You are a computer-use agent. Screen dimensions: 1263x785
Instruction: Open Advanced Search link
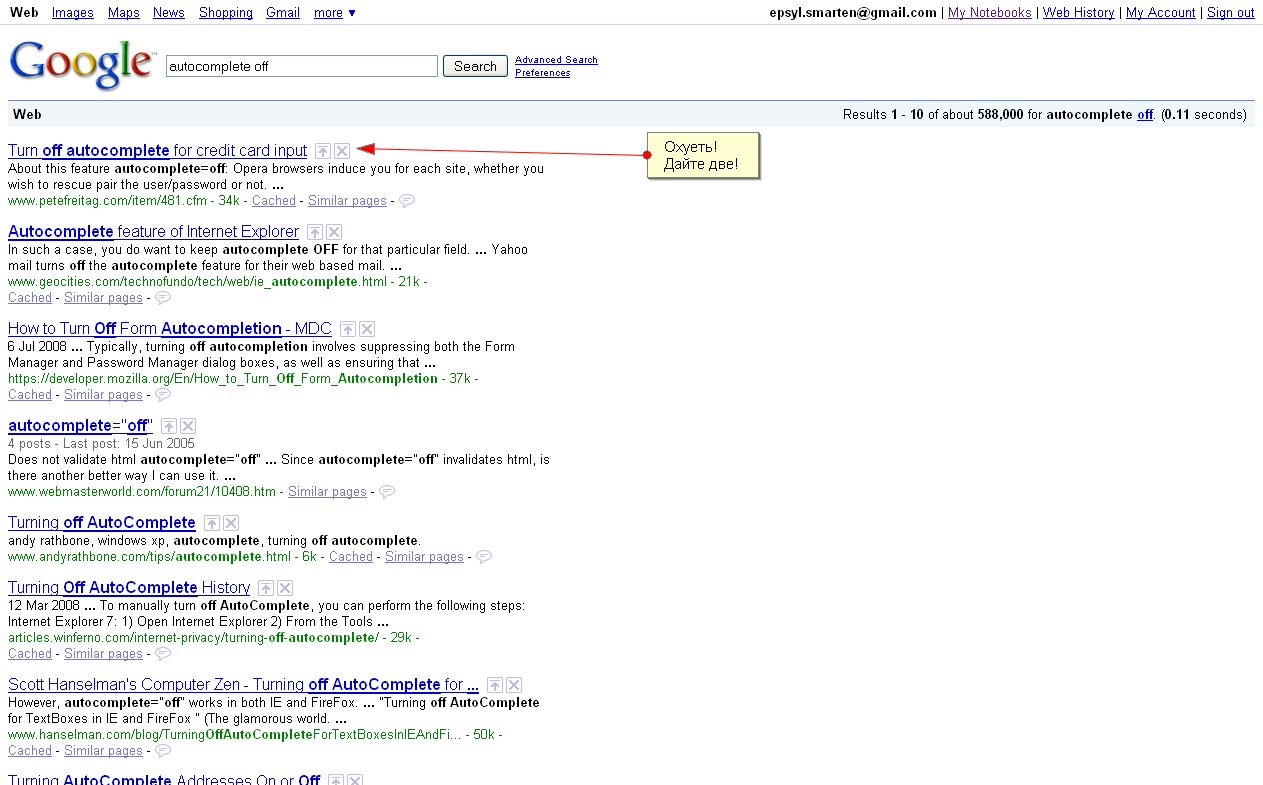pyautogui.click(x=556, y=60)
